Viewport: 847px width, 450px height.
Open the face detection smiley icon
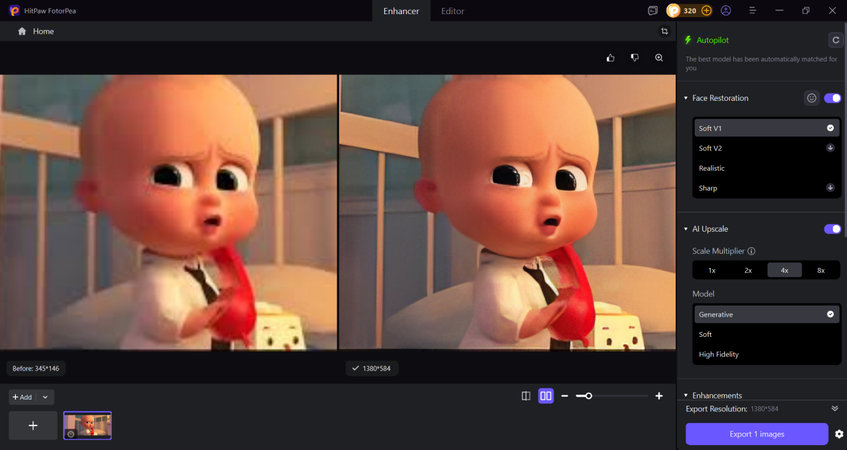click(x=811, y=98)
